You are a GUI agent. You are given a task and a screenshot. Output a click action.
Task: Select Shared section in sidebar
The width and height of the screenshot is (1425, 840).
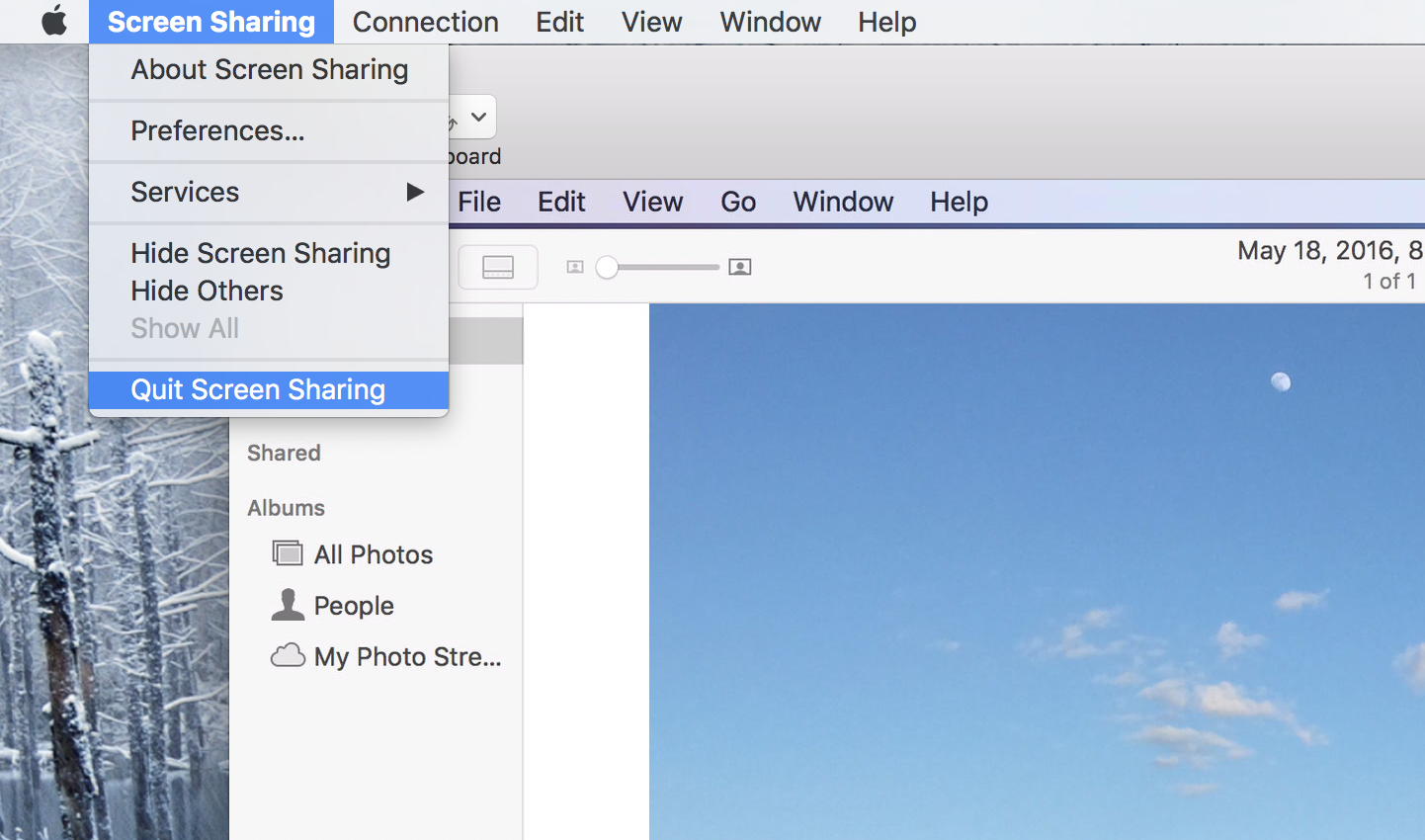click(284, 453)
